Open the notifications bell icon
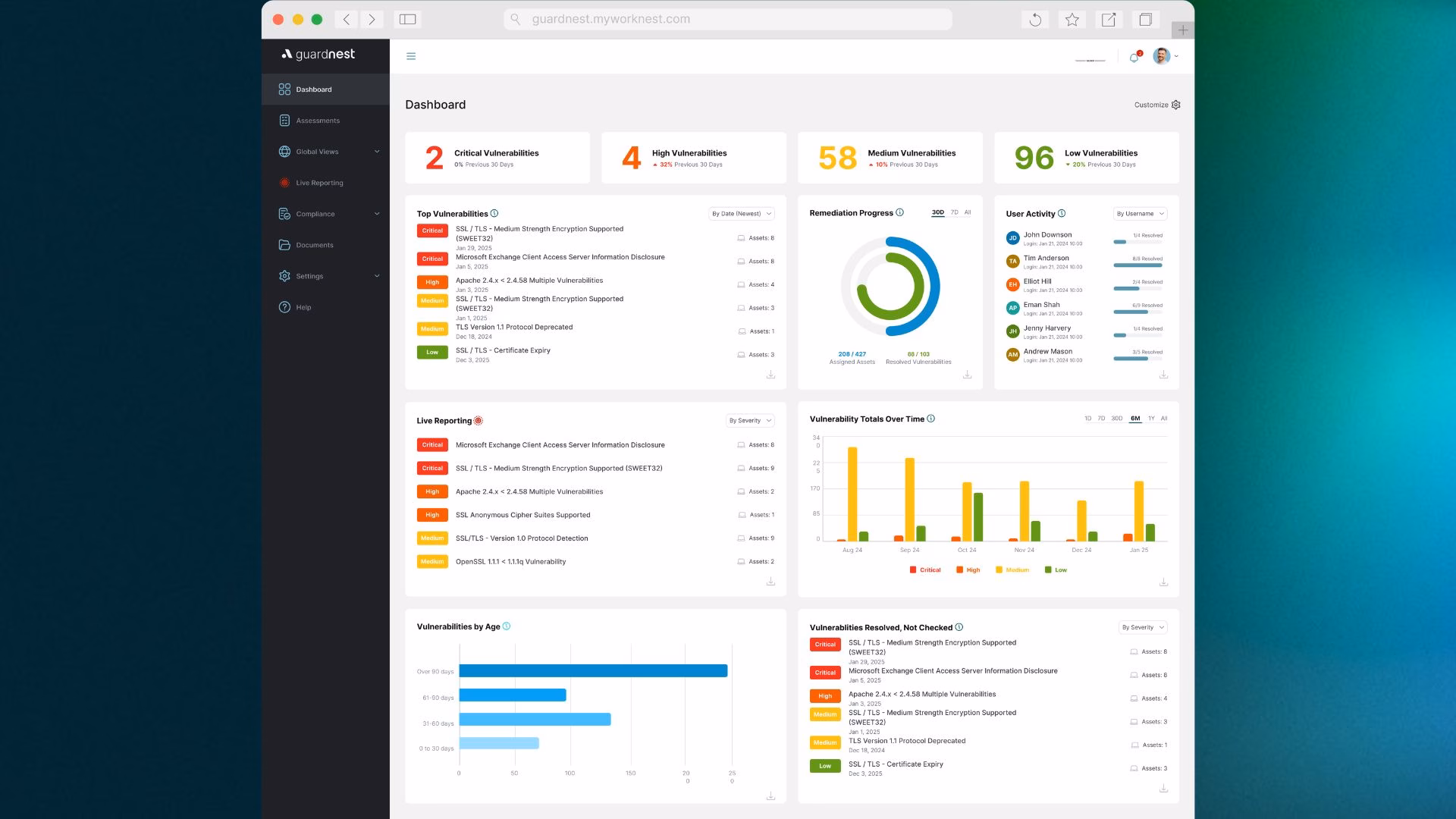This screenshot has height=819, width=1456. pyautogui.click(x=1134, y=57)
